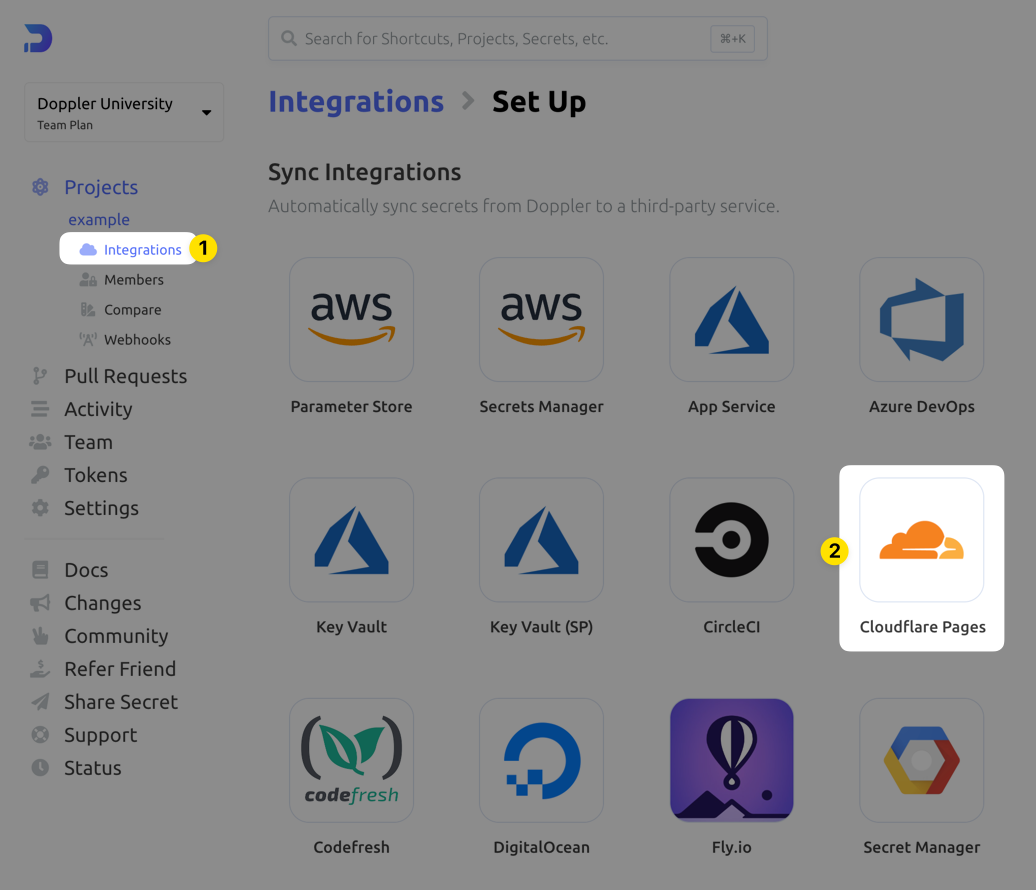Open Support in the sidebar
The image size is (1036, 890).
click(x=100, y=735)
